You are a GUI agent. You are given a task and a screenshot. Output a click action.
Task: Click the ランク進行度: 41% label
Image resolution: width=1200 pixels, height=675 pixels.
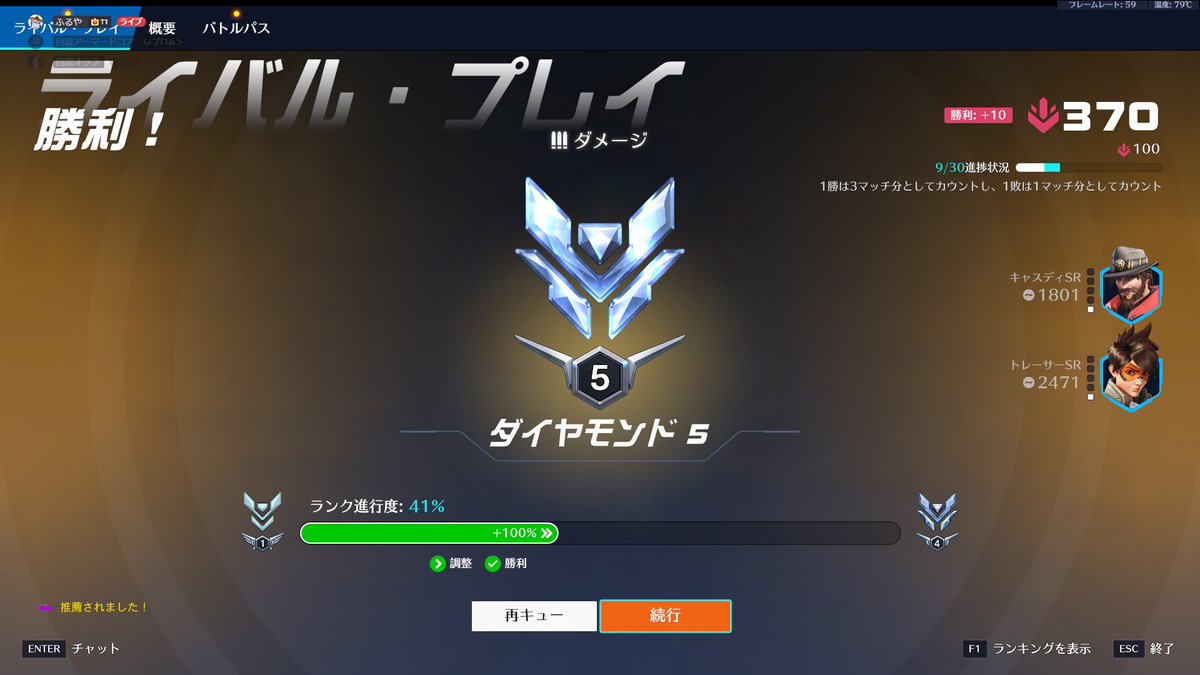pos(377,506)
